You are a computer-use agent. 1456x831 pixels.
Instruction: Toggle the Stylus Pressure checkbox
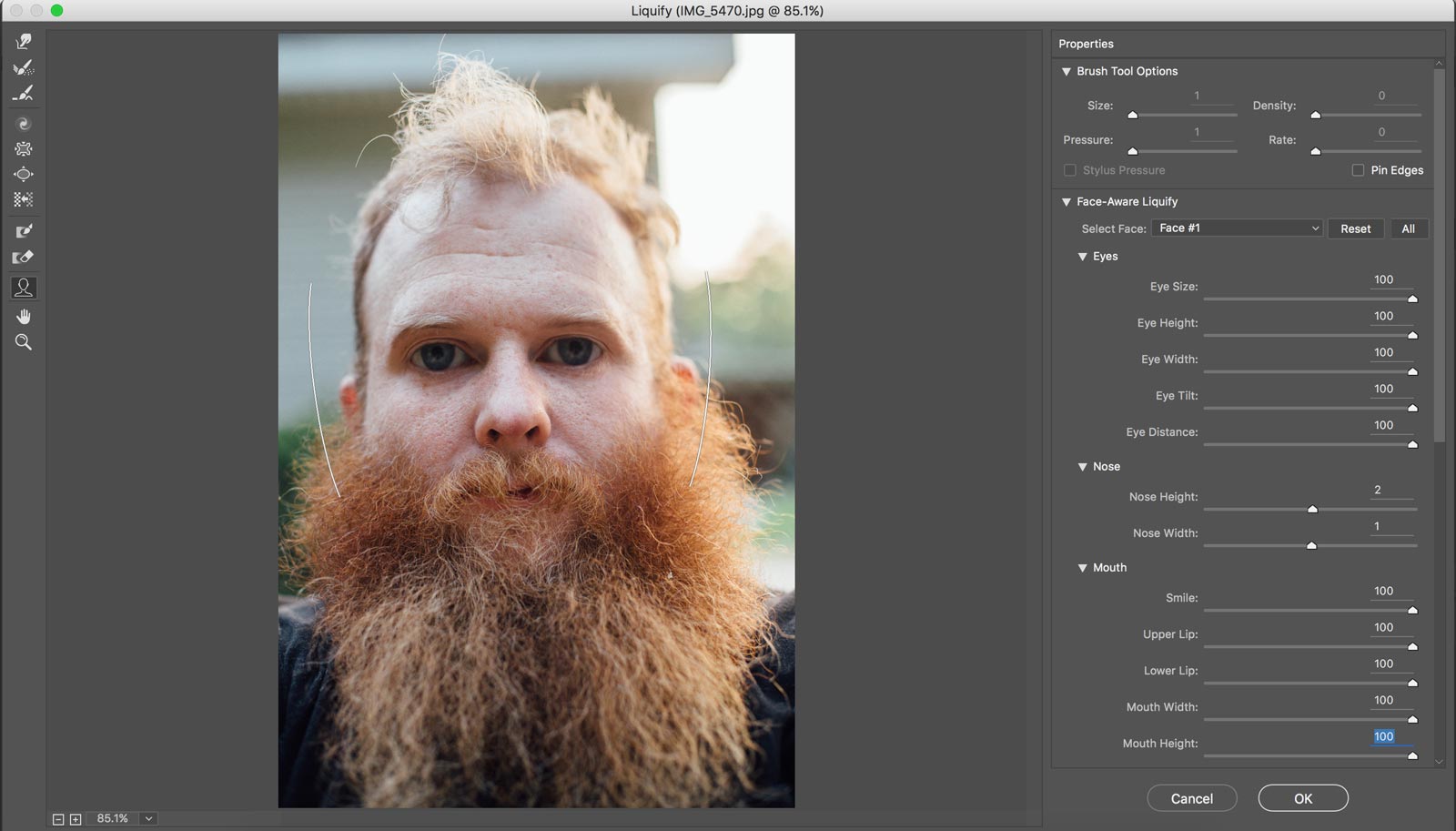point(1070,170)
